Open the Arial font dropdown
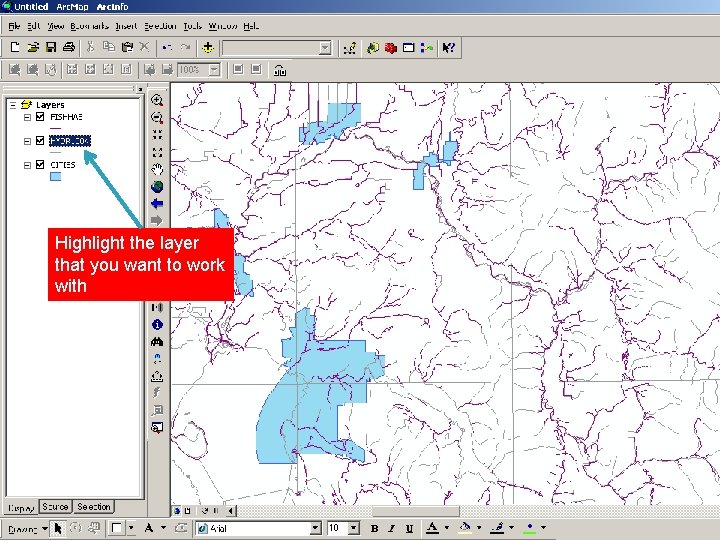 tap(315, 529)
